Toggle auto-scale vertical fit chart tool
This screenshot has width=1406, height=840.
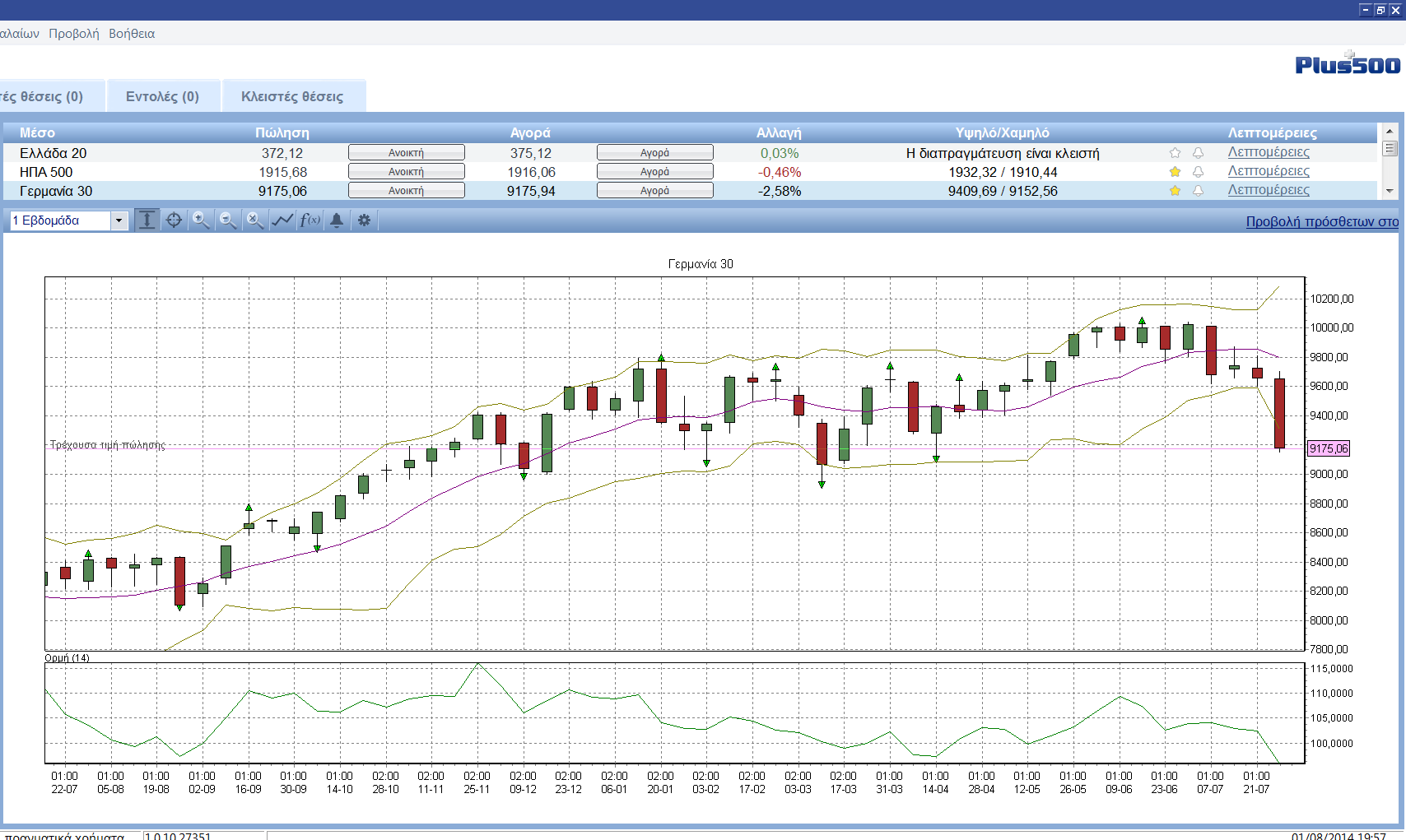pyautogui.click(x=147, y=220)
